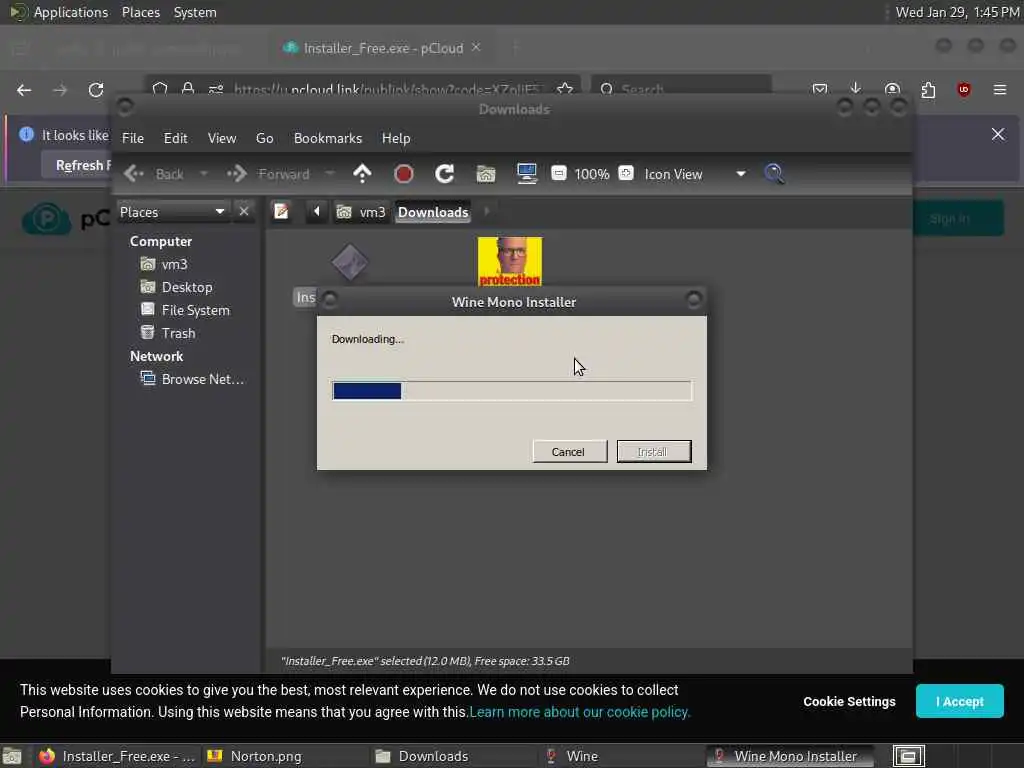This screenshot has width=1024, height=768.
Task: Bookmark the page with the star icon
Action: click(x=565, y=89)
